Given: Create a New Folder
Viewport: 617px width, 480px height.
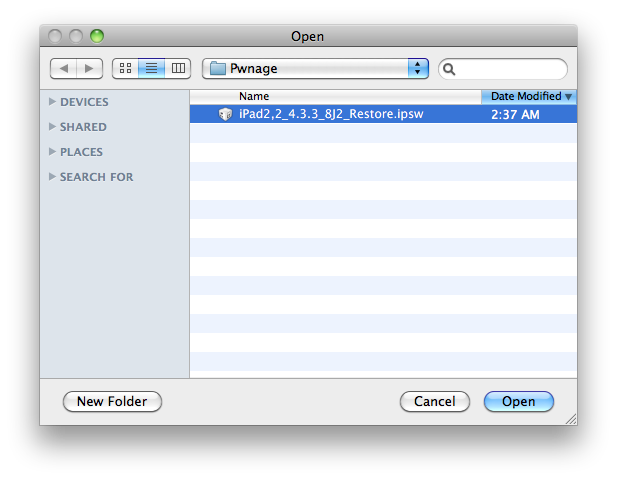Looking at the screenshot, I should click(112, 401).
